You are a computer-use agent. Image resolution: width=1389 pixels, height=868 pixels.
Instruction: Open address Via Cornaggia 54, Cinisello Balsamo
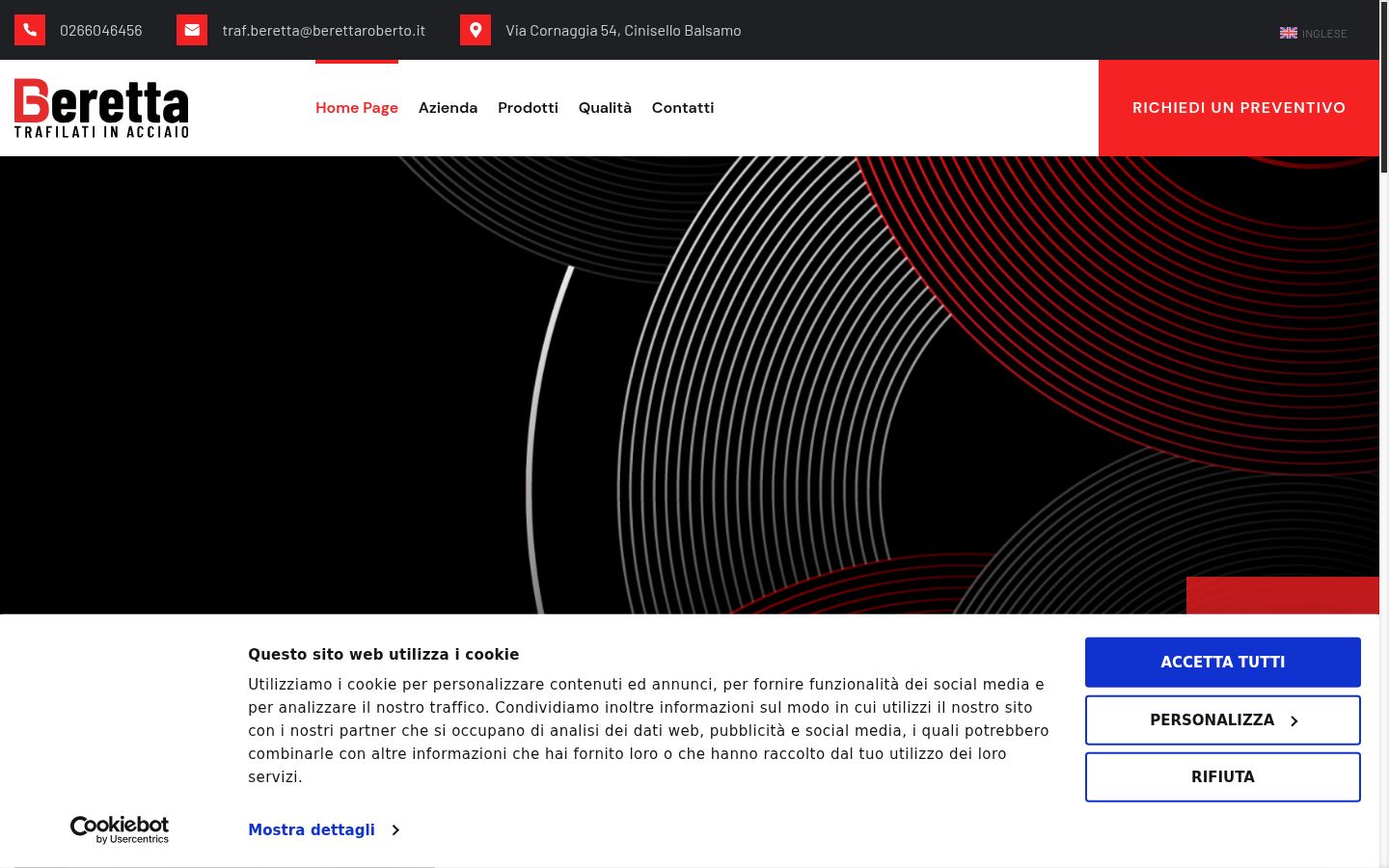pos(623,31)
